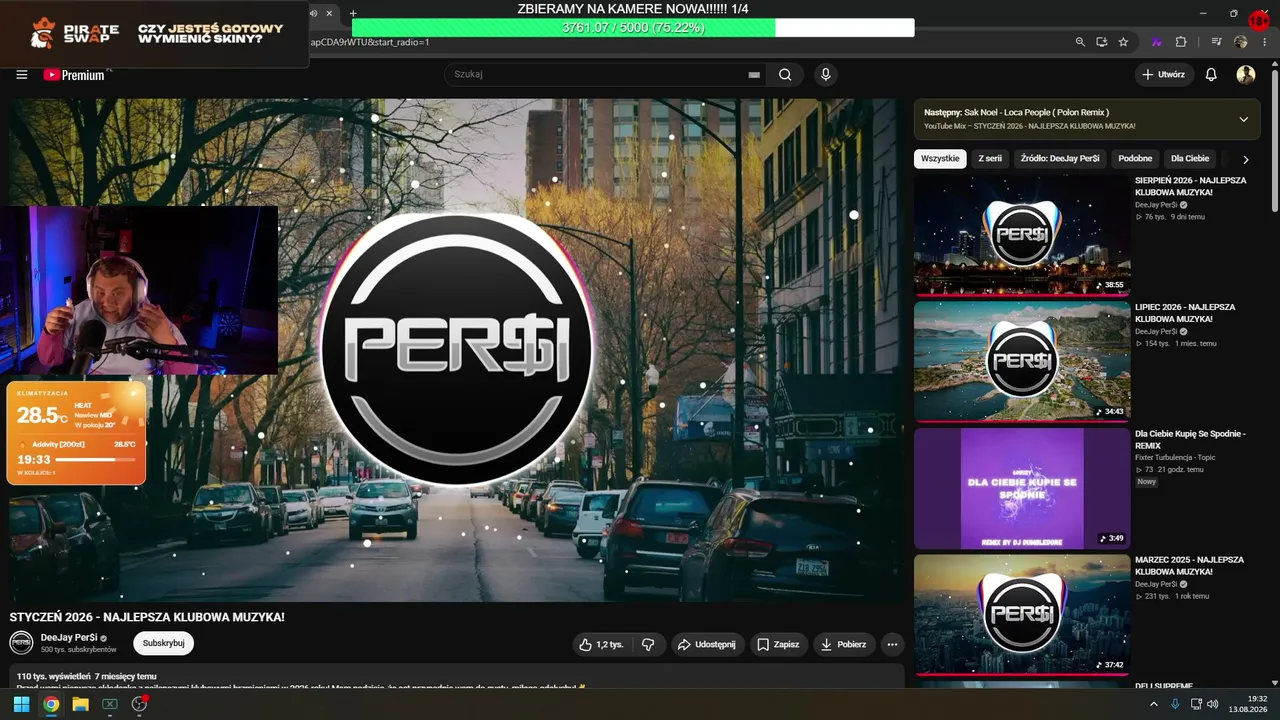The width and height of the screenshot is (1280, 720).
Task: Open the volume tray icon
Action: pyautogui.click(x=1213, y=704)
